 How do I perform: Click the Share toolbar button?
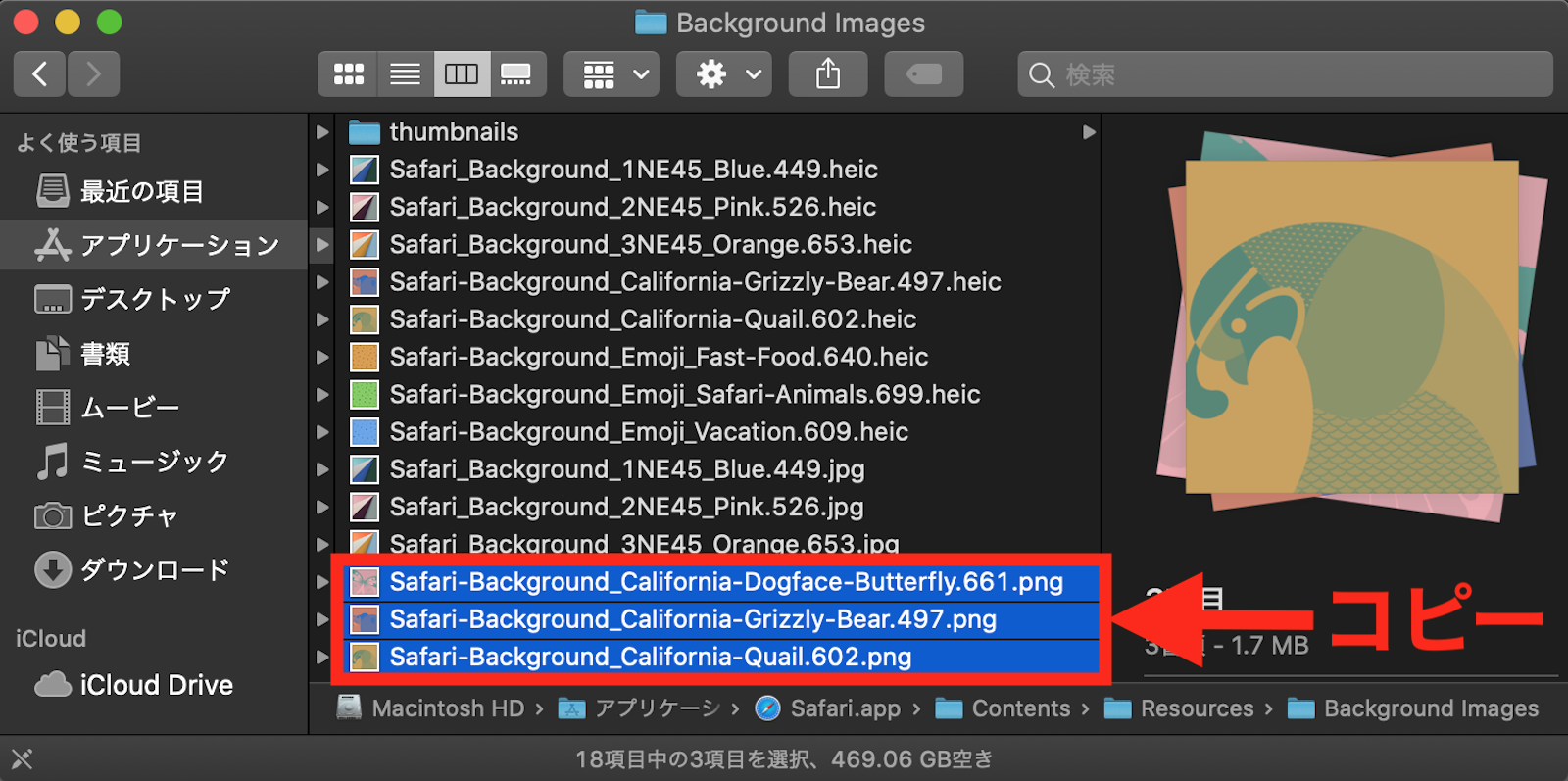click(828, 74)
